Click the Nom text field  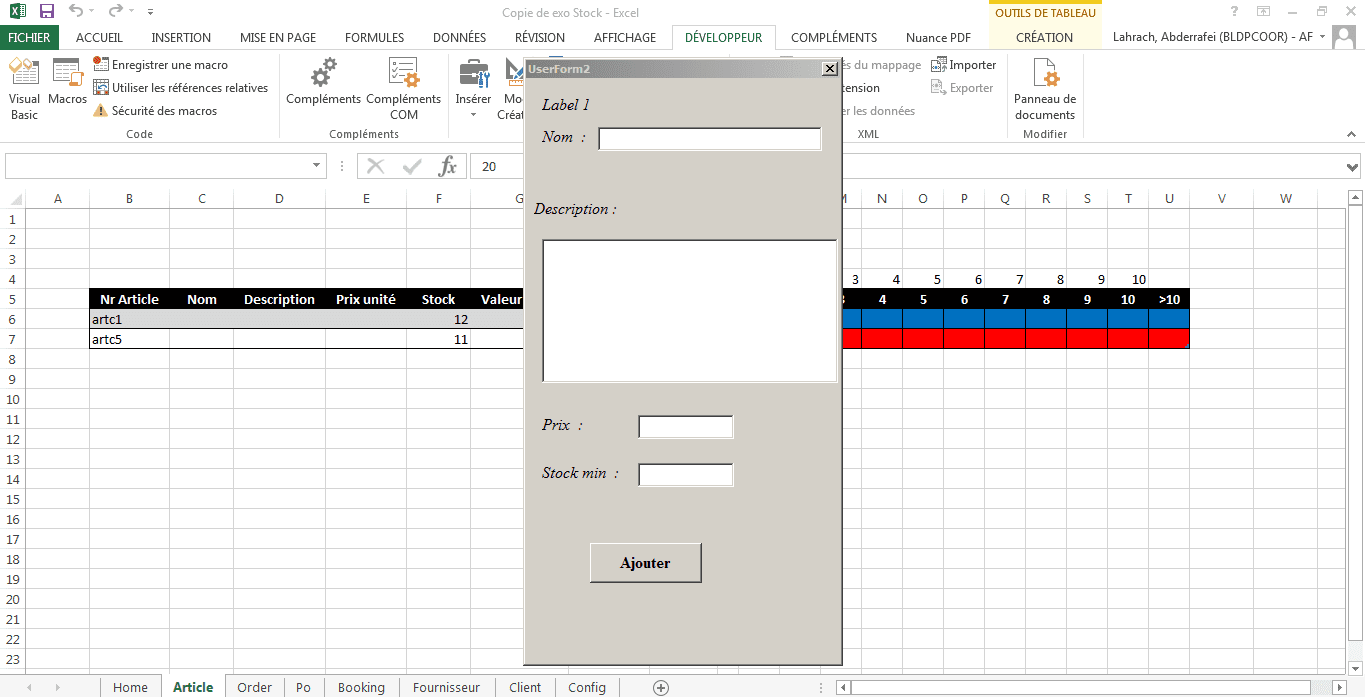pyautogui.click(x=709, y=139)
